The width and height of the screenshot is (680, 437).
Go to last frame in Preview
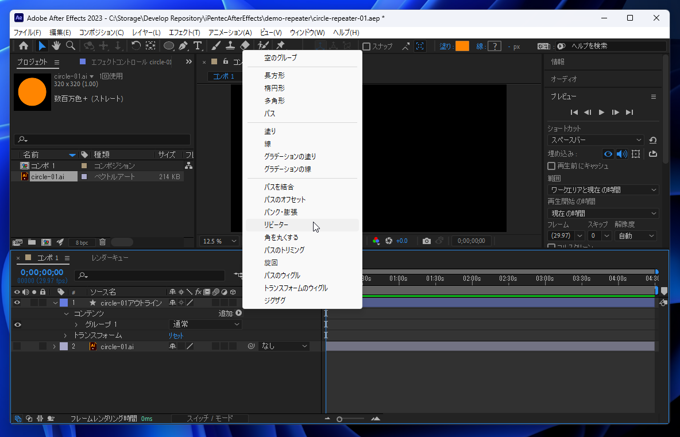click(629, 112)
